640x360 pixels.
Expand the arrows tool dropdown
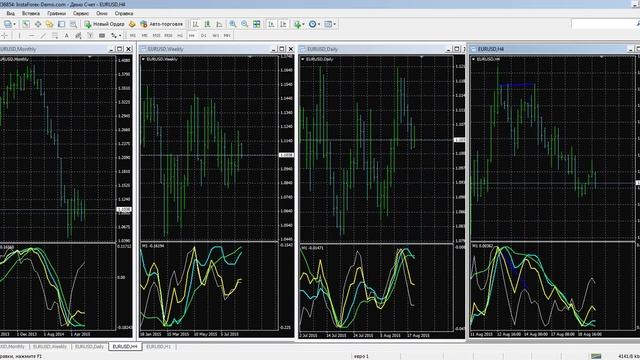tap(120, 36)
